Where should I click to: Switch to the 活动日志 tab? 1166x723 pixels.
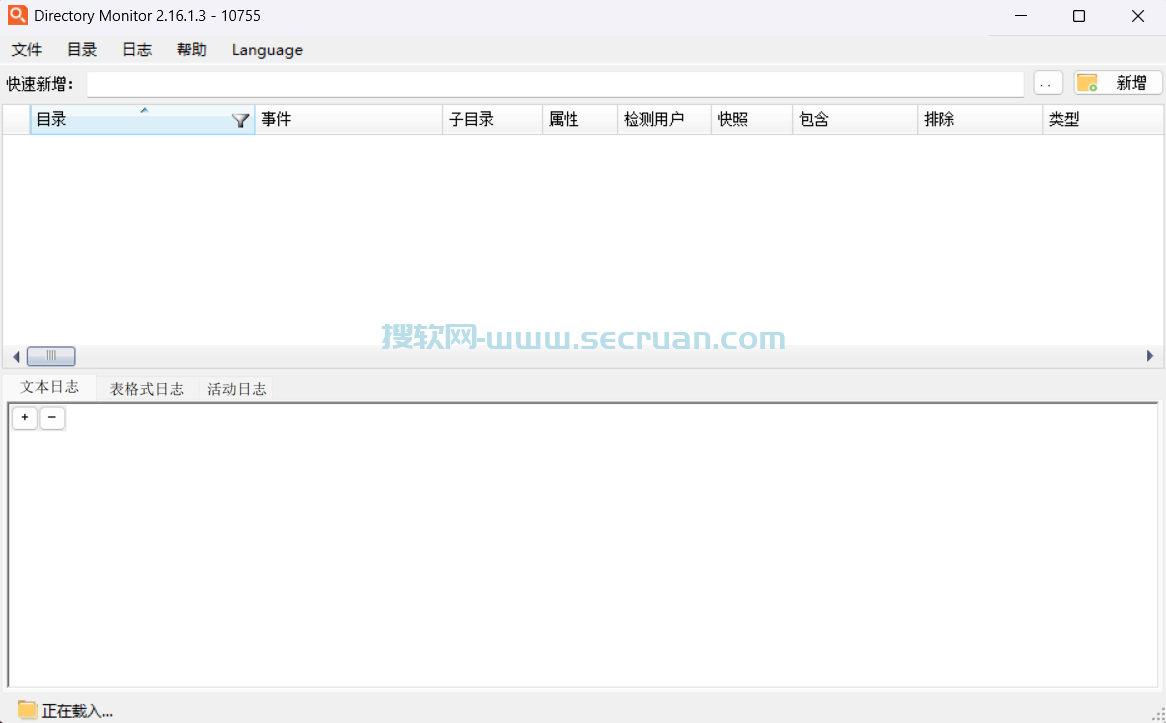tap(236, 389)
